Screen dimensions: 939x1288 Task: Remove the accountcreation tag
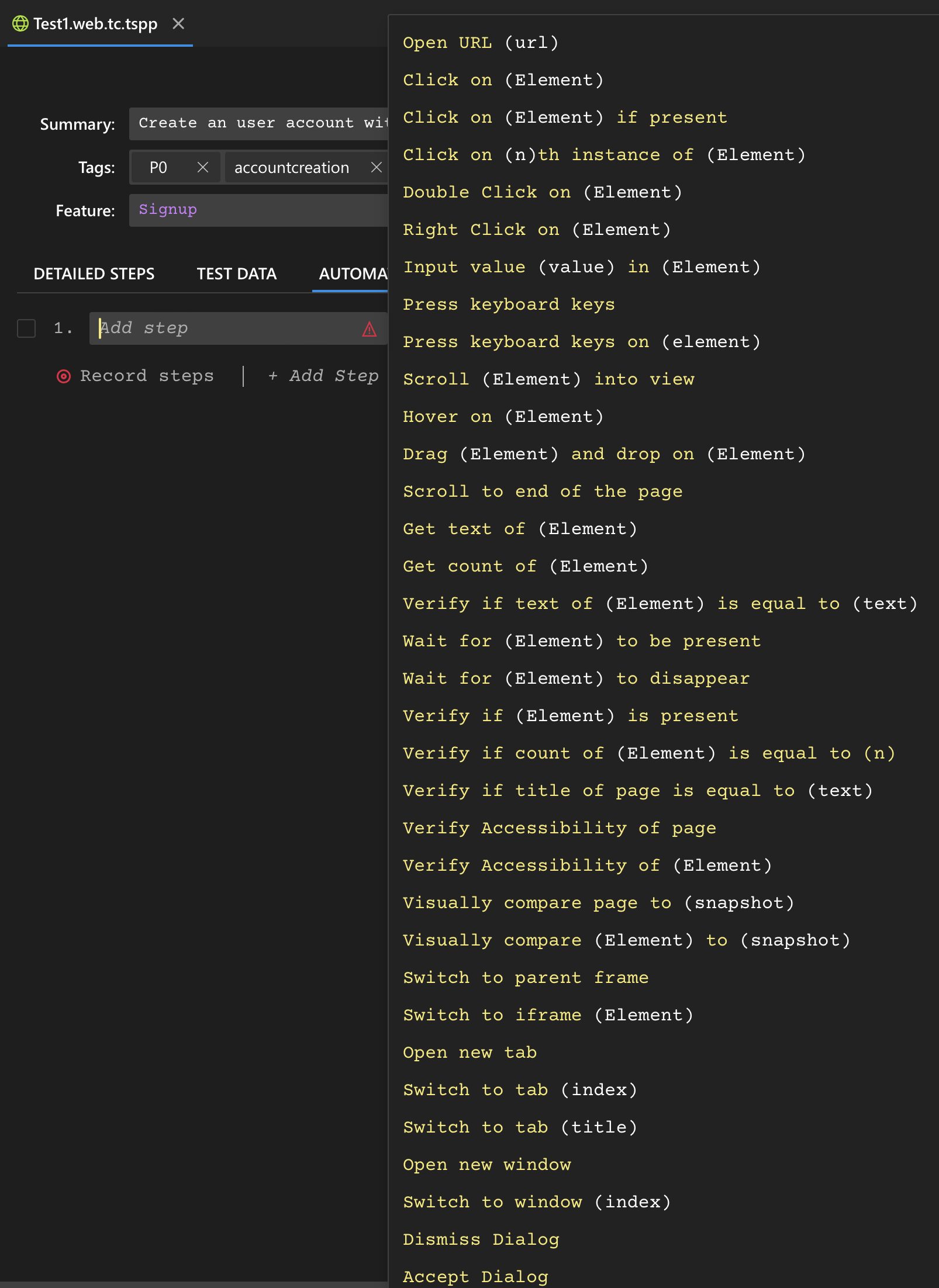[x=377, y=168]
